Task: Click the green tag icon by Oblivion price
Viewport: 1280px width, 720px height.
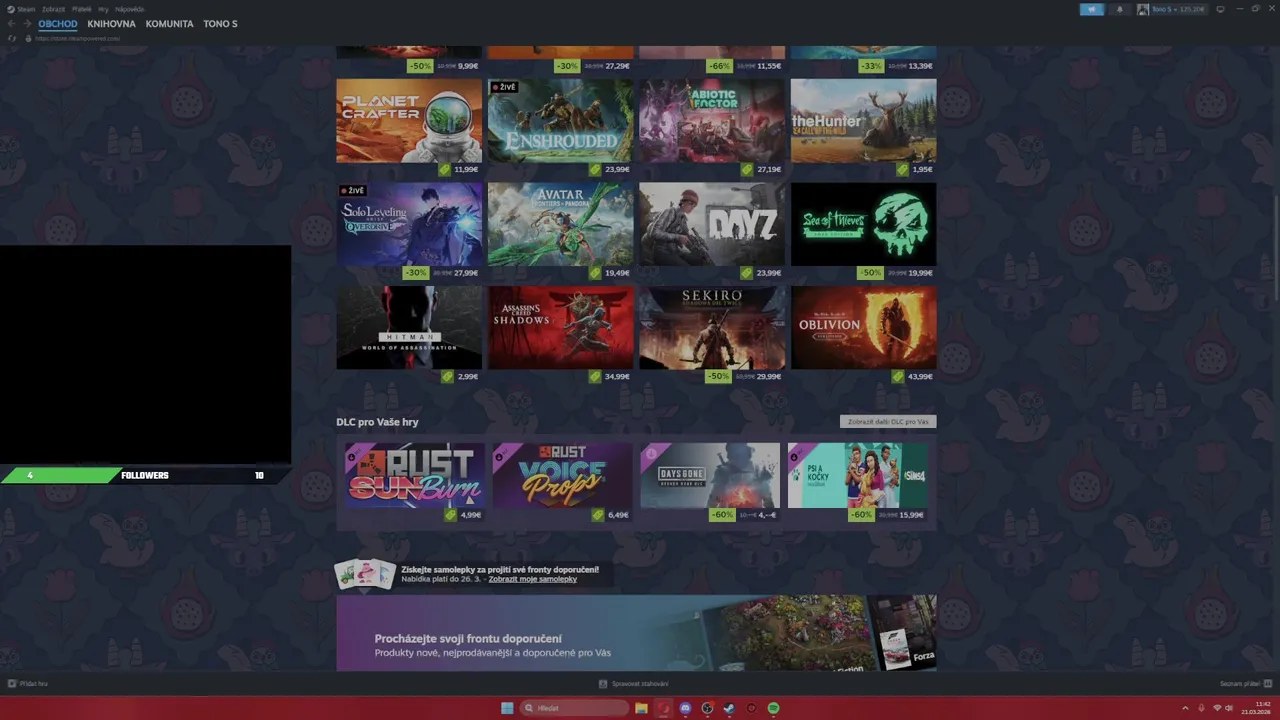Action: point(899,377)
